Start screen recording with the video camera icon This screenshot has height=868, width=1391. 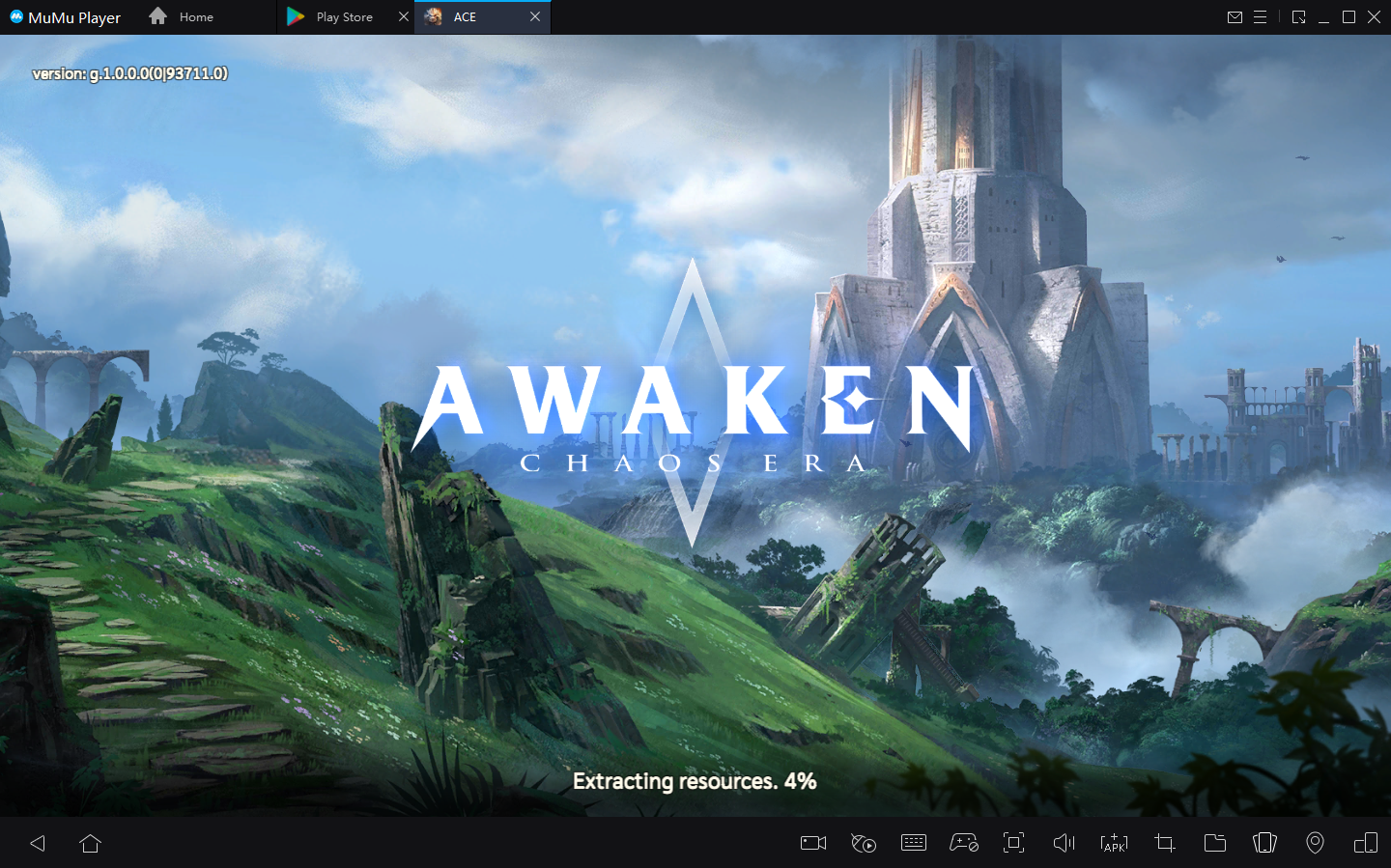[812, 843]
